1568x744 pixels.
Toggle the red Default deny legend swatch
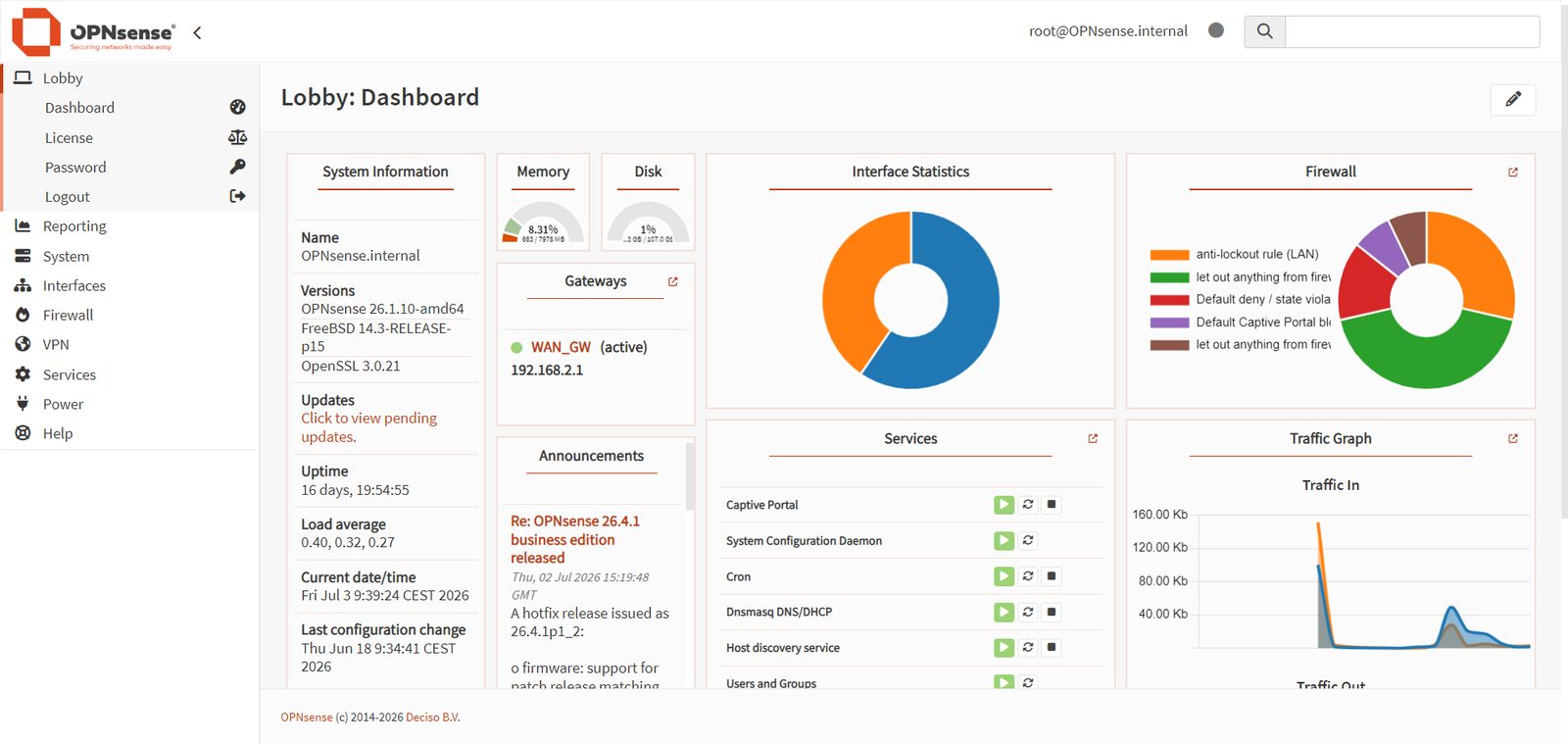tap(1169, 300)
